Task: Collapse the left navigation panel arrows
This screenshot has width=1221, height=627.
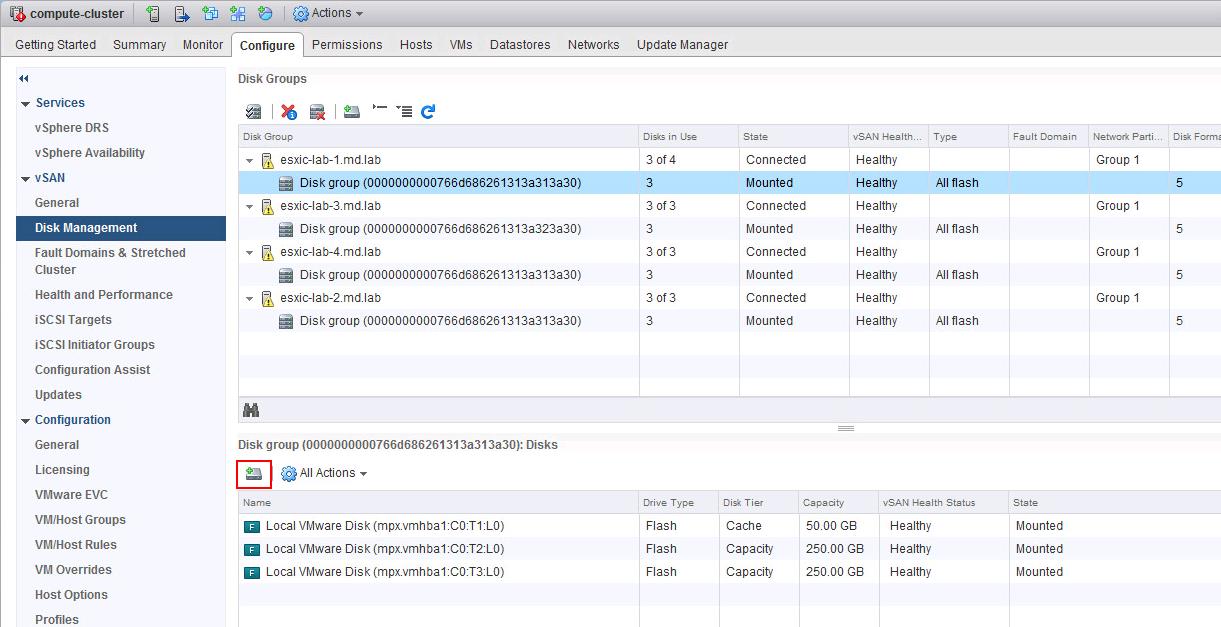Action: point(24,78)
